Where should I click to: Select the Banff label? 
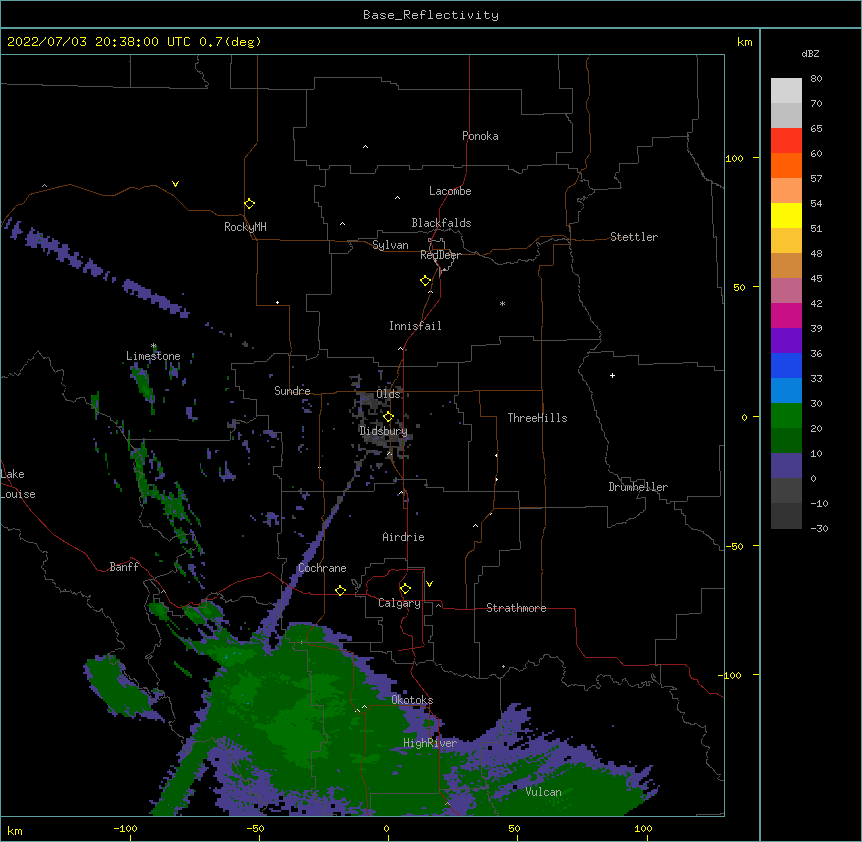coord(124,567)
